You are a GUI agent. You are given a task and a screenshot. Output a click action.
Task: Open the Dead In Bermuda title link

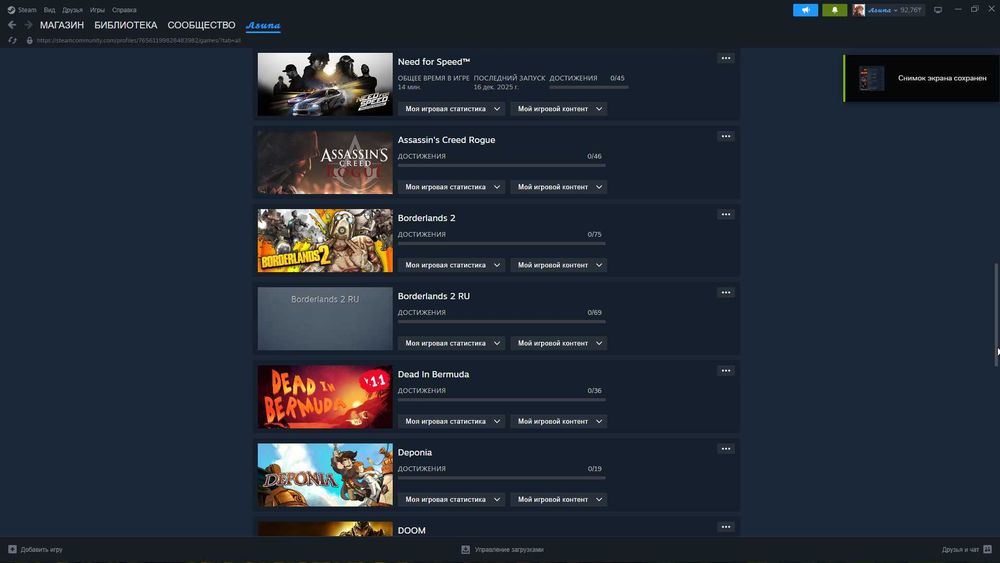(433, 374)
